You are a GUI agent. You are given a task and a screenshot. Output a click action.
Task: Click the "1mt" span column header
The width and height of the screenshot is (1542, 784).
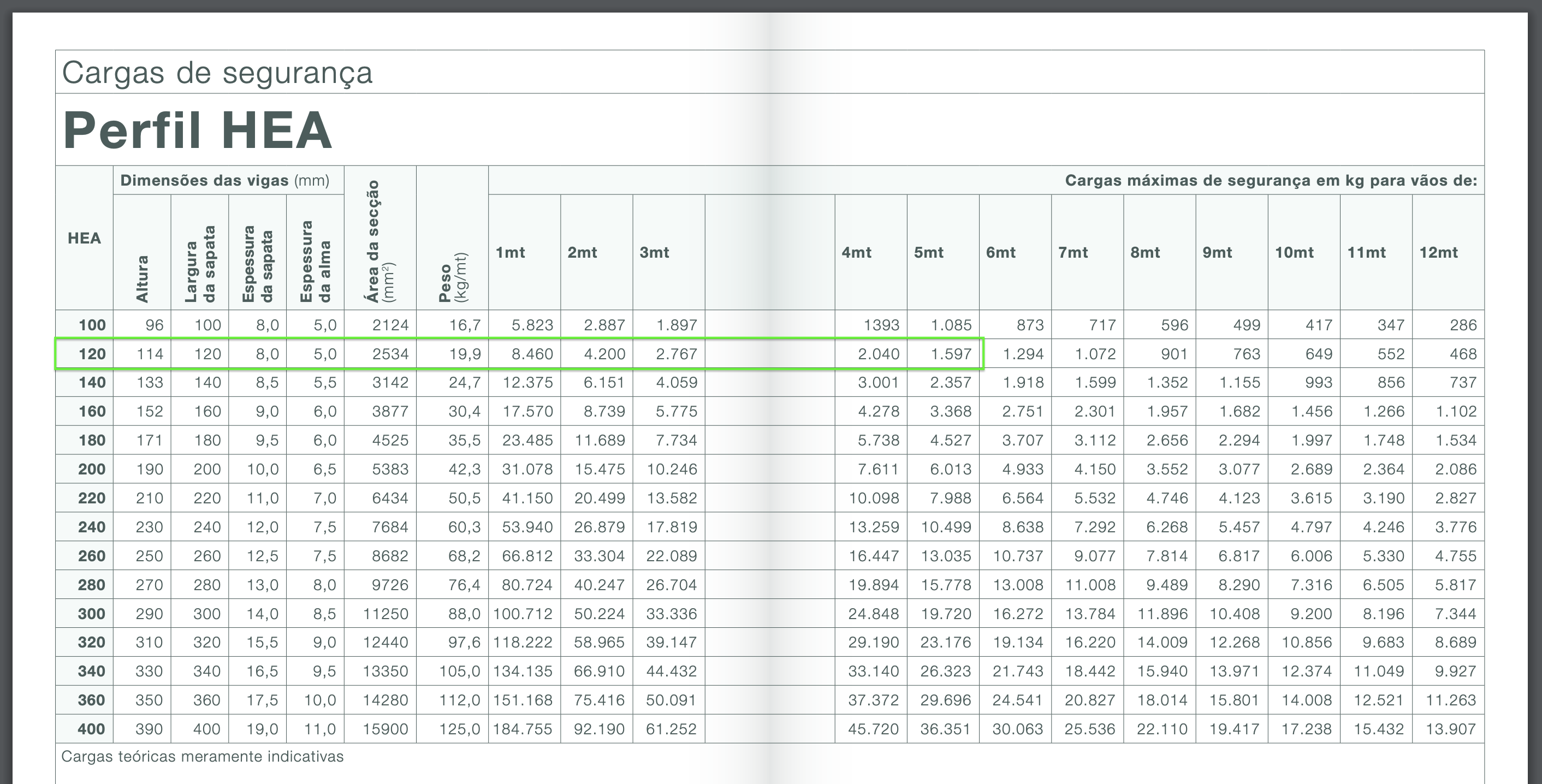(510, 253)
